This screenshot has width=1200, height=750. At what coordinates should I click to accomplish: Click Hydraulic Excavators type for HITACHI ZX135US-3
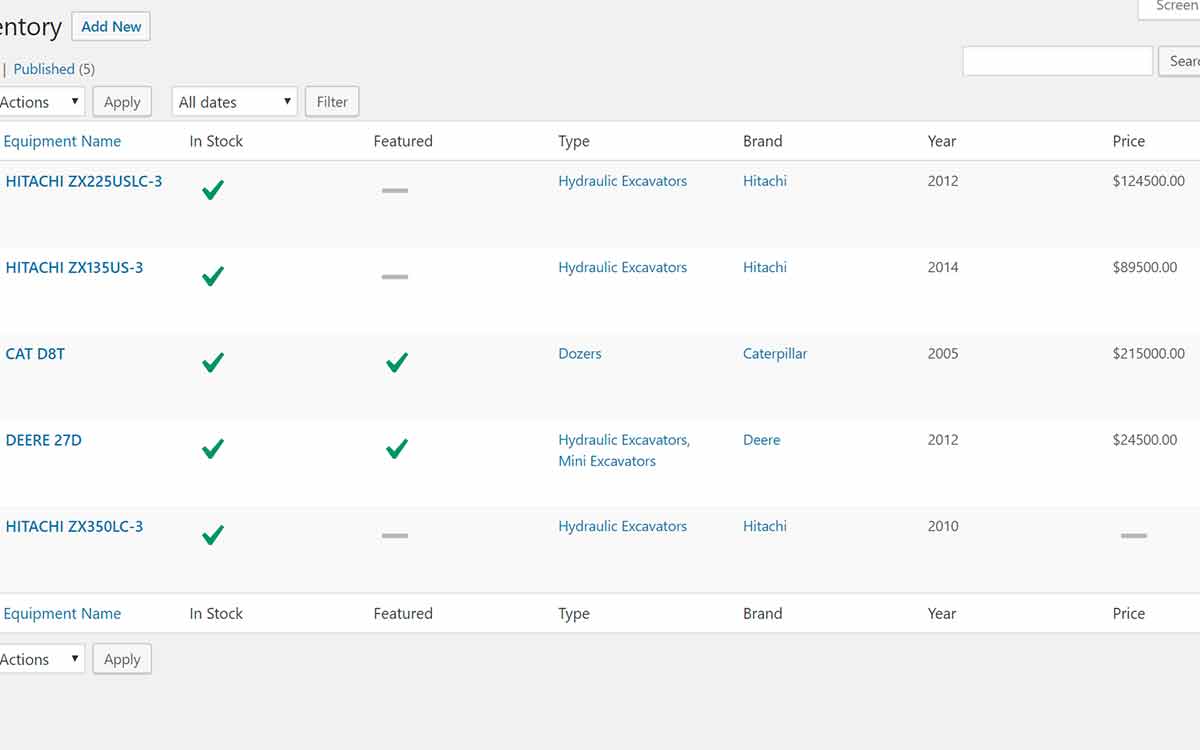click(x=623, y=267)
